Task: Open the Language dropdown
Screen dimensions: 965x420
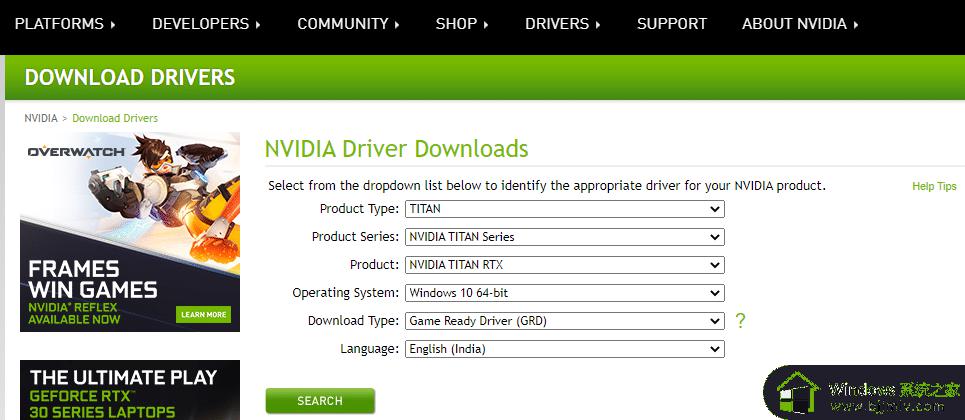Action: point(564,349)
